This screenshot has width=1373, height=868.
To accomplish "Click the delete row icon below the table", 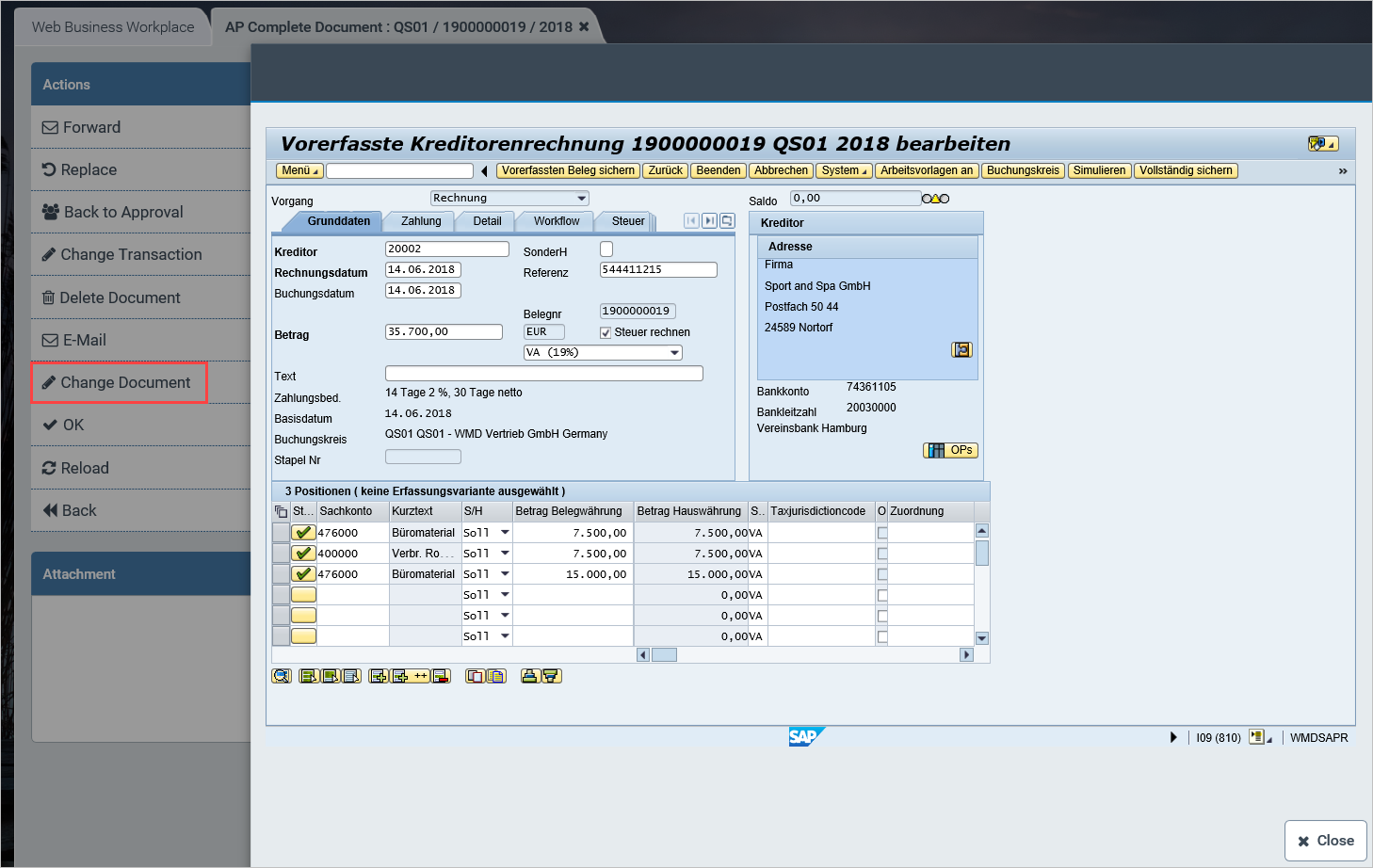I will (441, 676).
